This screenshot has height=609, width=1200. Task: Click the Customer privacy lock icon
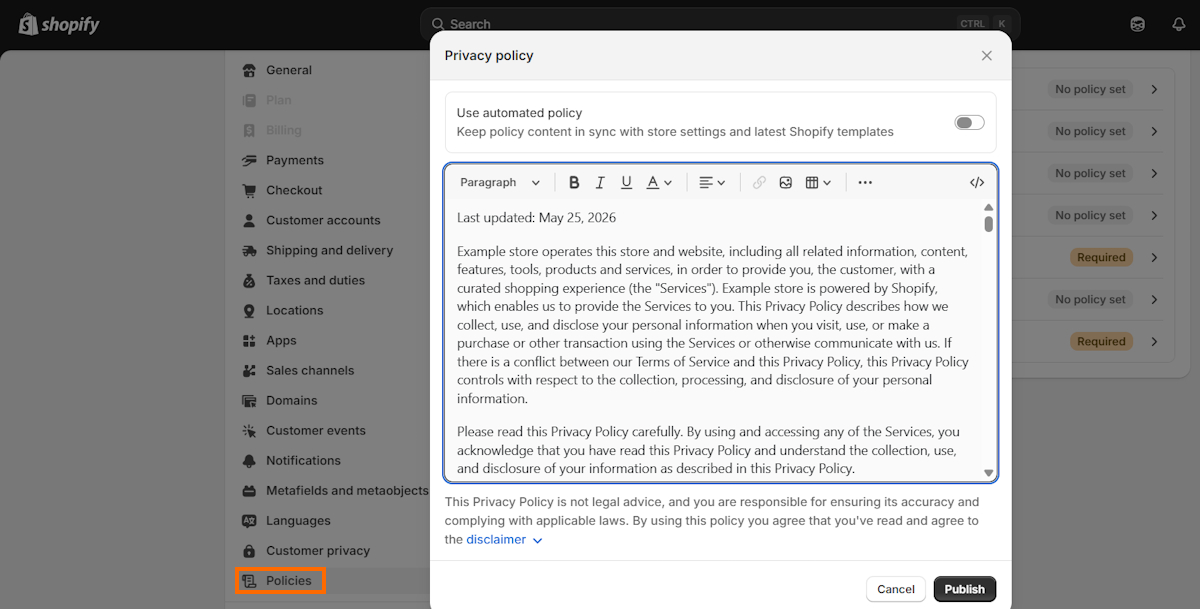[x=249, y=551]
